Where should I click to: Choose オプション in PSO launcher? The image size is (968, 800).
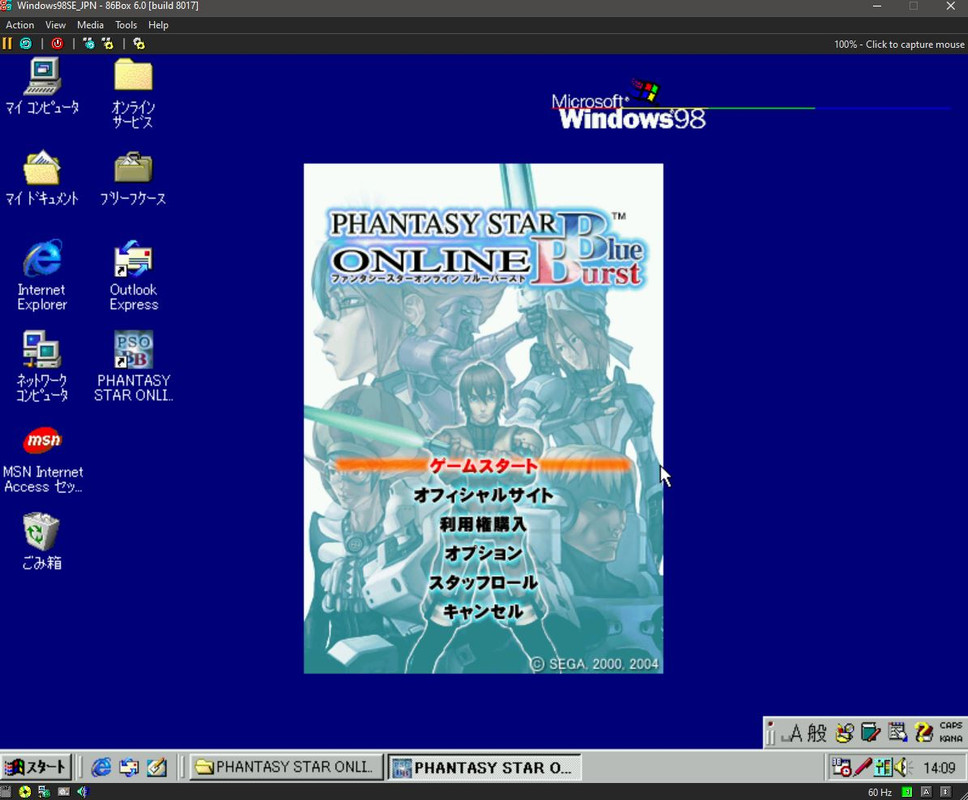[x=483, y=553]
